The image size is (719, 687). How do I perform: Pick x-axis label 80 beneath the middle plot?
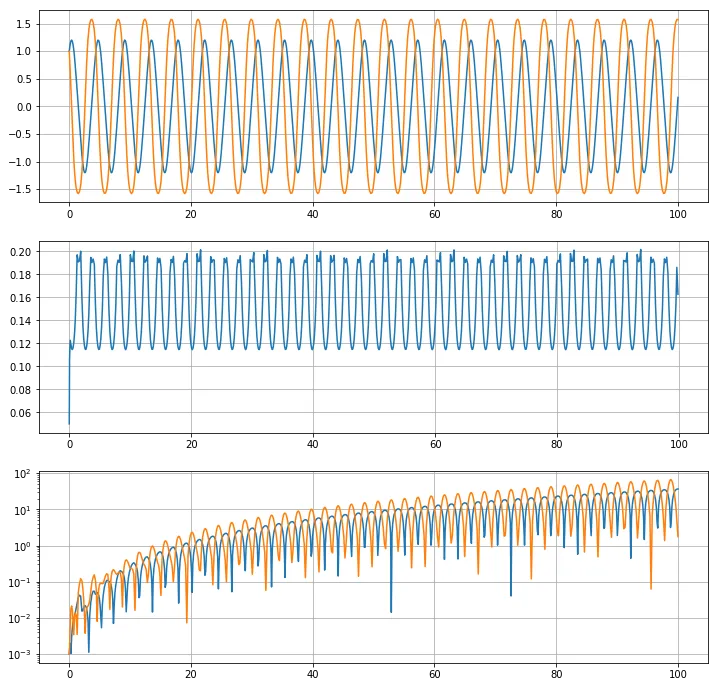point(557,444)
